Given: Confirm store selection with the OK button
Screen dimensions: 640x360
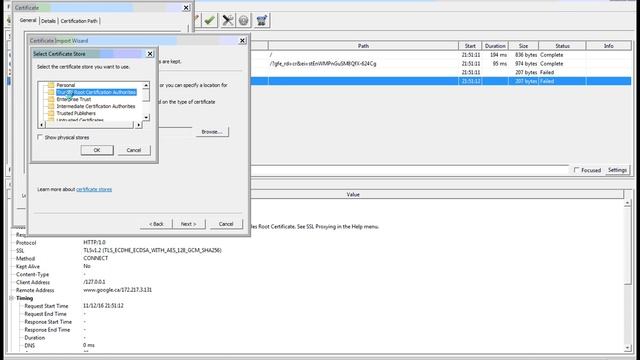Looking at the screenshot, I should [97, 150].
